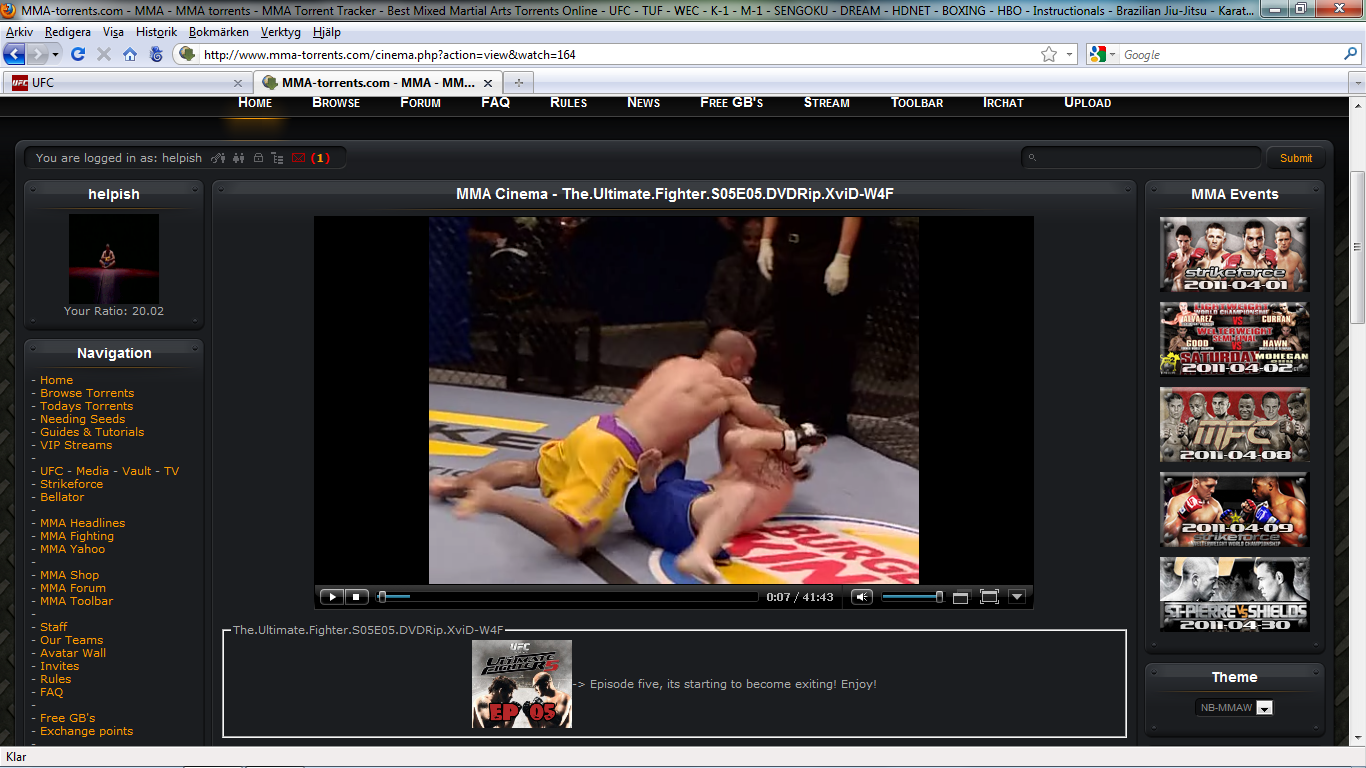Screen dimensions: 1366x768
Task: Click in the Google search field
Action: [1230, 54]
